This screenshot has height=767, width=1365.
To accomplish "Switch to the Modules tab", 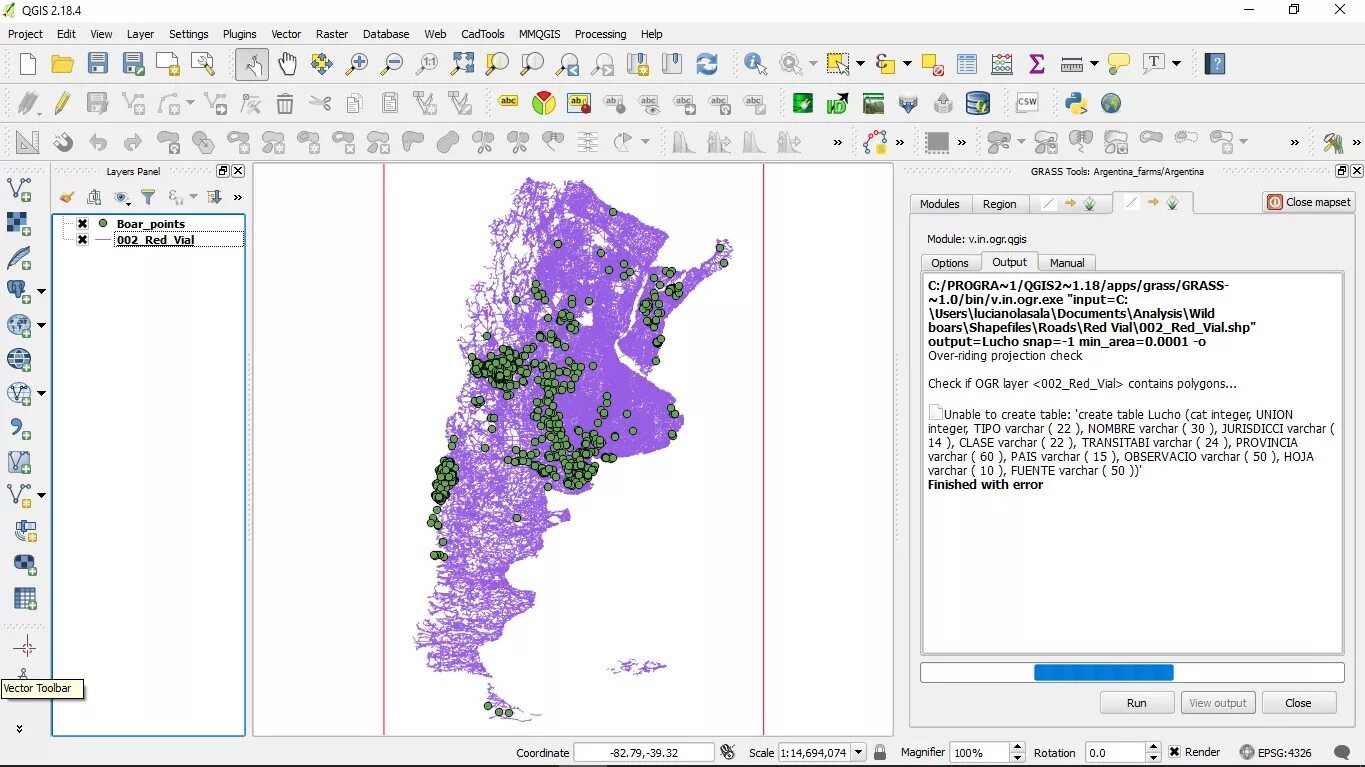I will pos(939,204).
